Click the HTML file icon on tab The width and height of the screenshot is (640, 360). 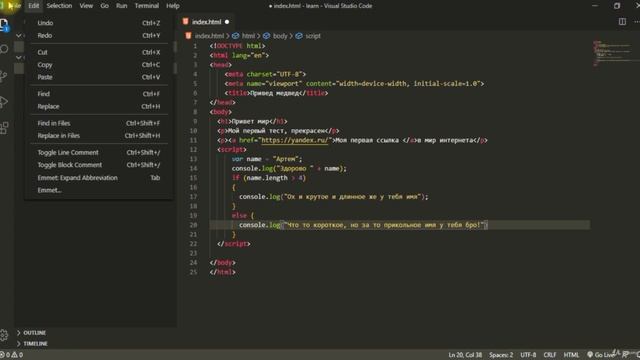[x=186, y=21]
